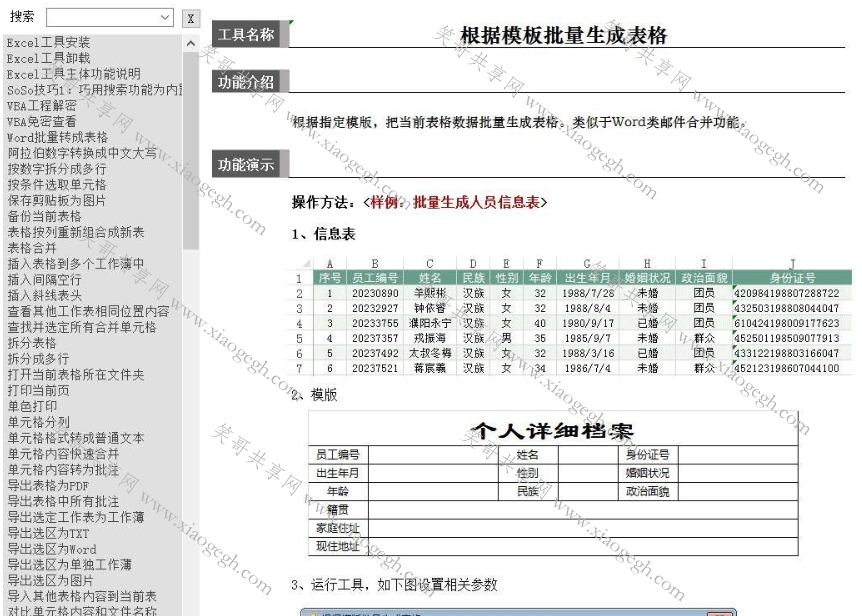Click the '功能演示' section header
The image size is (862, 616).
[250, 164]
